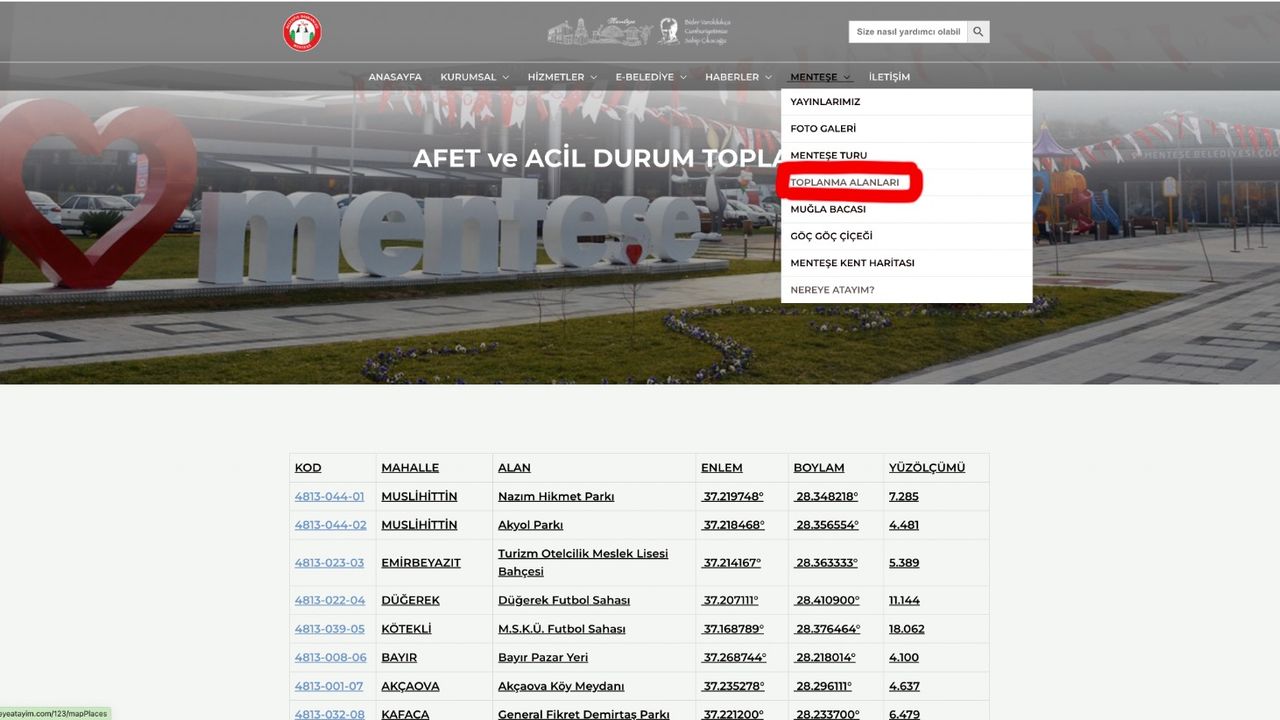Expand the HABERLER menu chevron

click(768, 77)
